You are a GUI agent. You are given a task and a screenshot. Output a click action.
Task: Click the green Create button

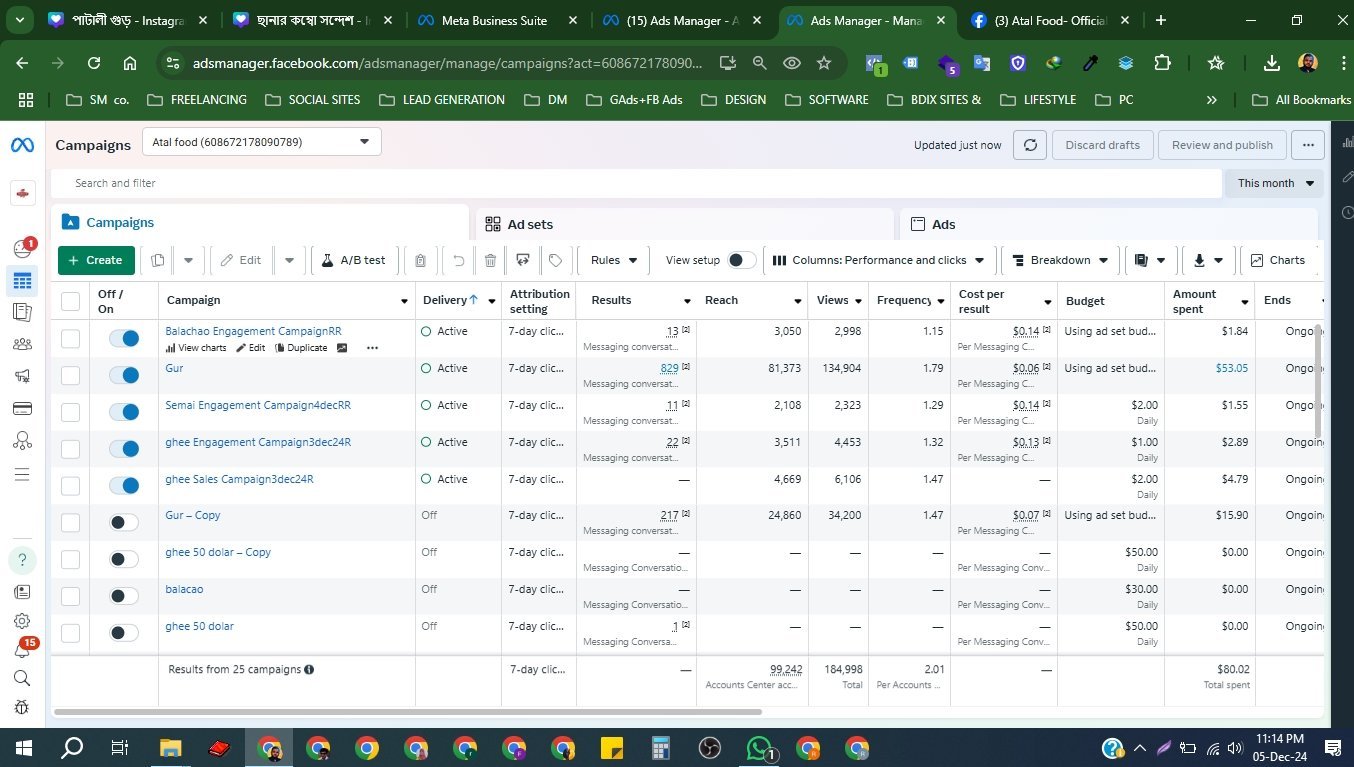pos(96,260)
